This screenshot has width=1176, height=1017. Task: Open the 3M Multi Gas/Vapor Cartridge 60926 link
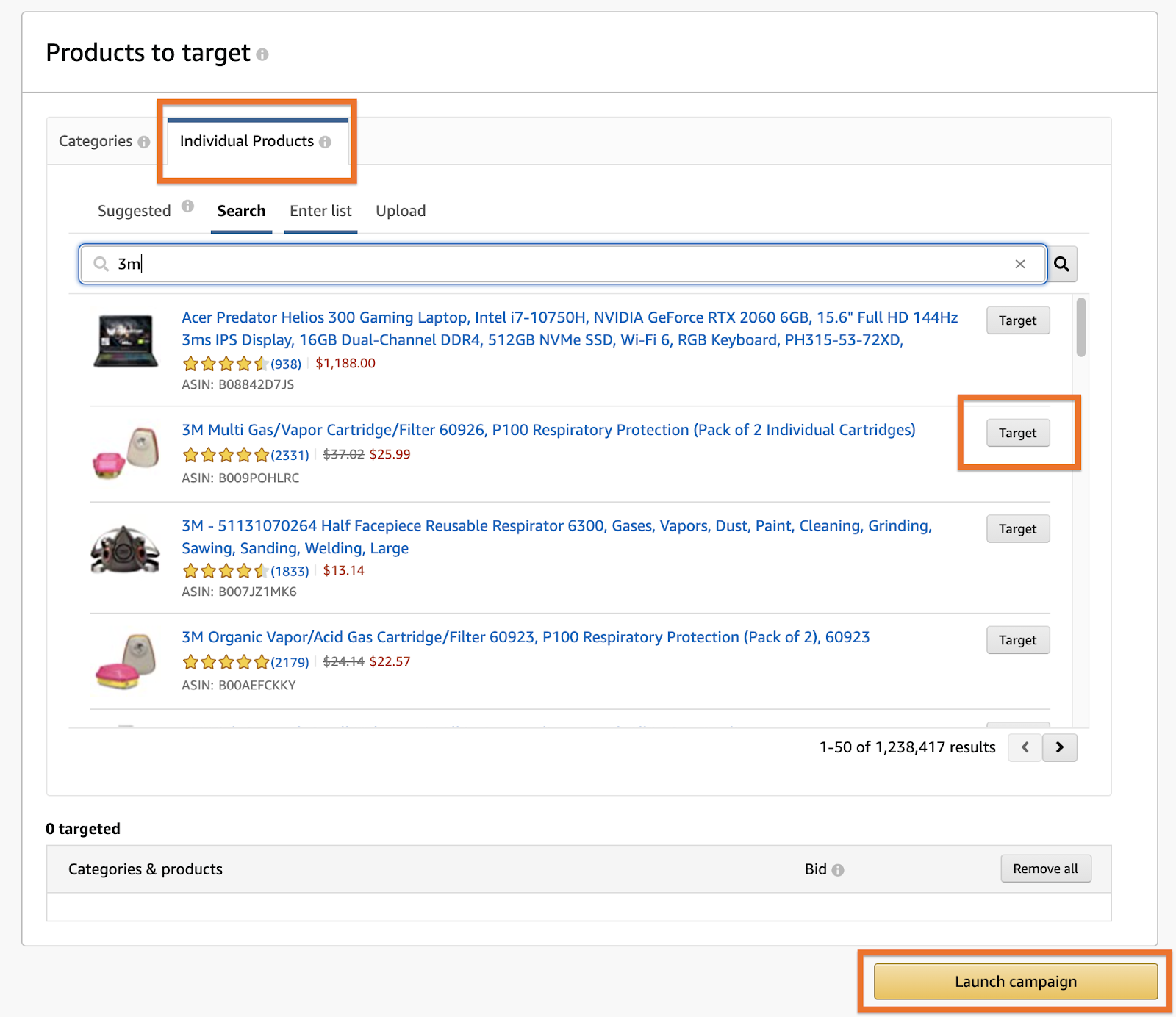tap(548, 430)
